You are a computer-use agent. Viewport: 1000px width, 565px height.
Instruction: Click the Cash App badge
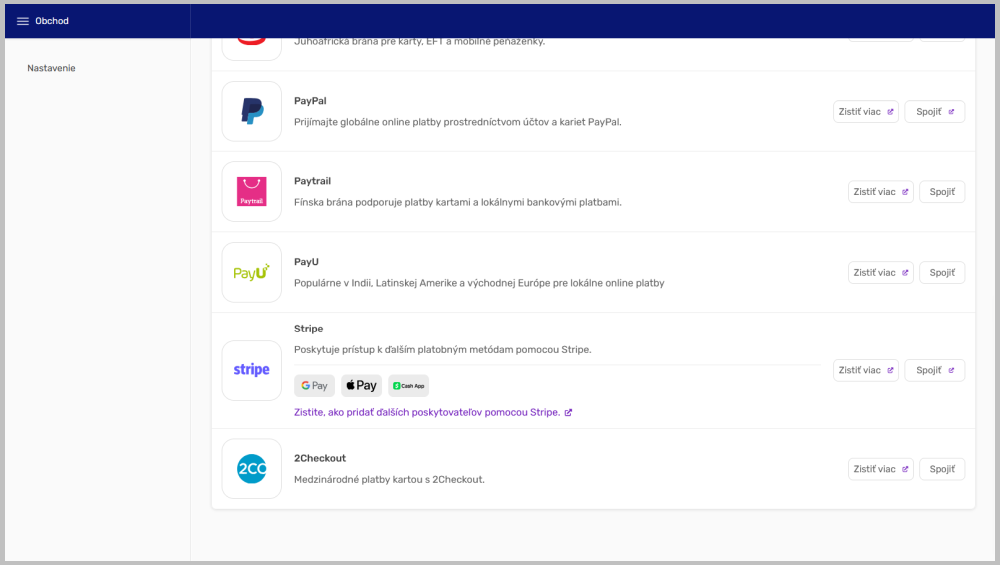408,386
